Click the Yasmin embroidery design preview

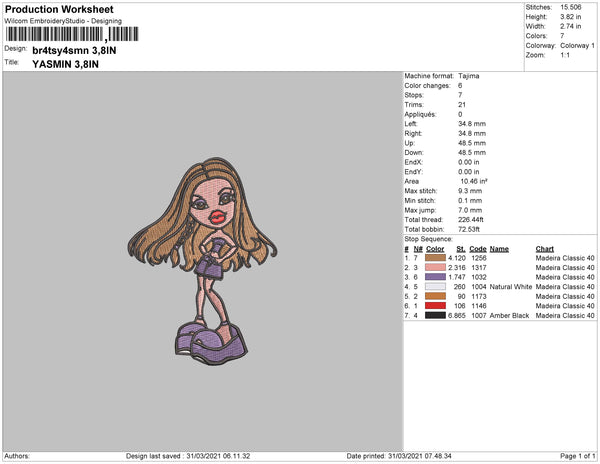pyautogui.click(x=202, y=261)
